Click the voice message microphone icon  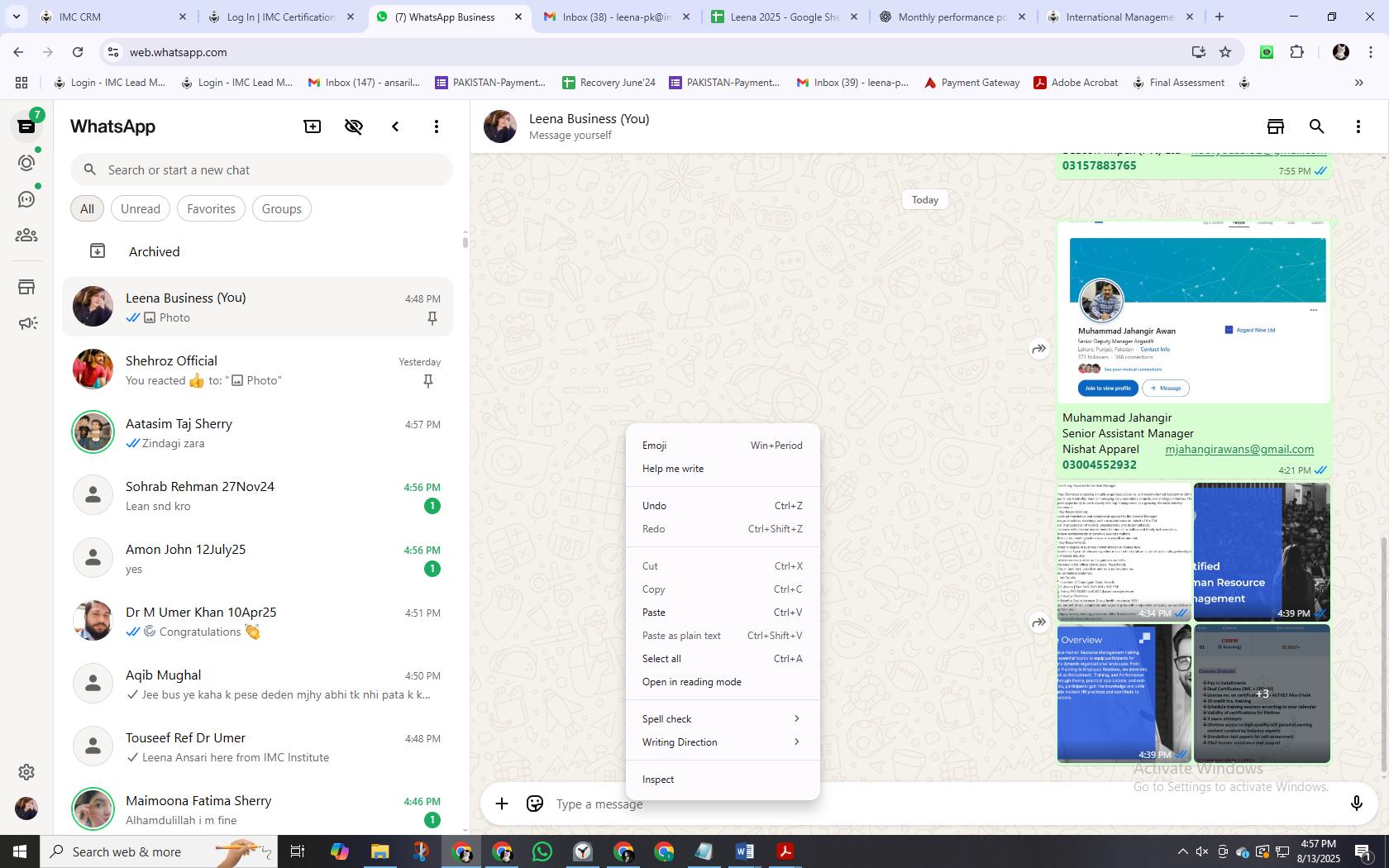(x=1356, y=804)
